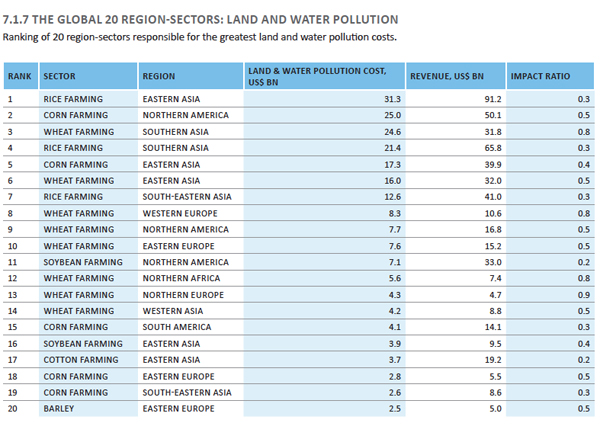The image size is (600, 439).
Task: Click the 12.6 pollution cost value
Action: coord(392,197)
